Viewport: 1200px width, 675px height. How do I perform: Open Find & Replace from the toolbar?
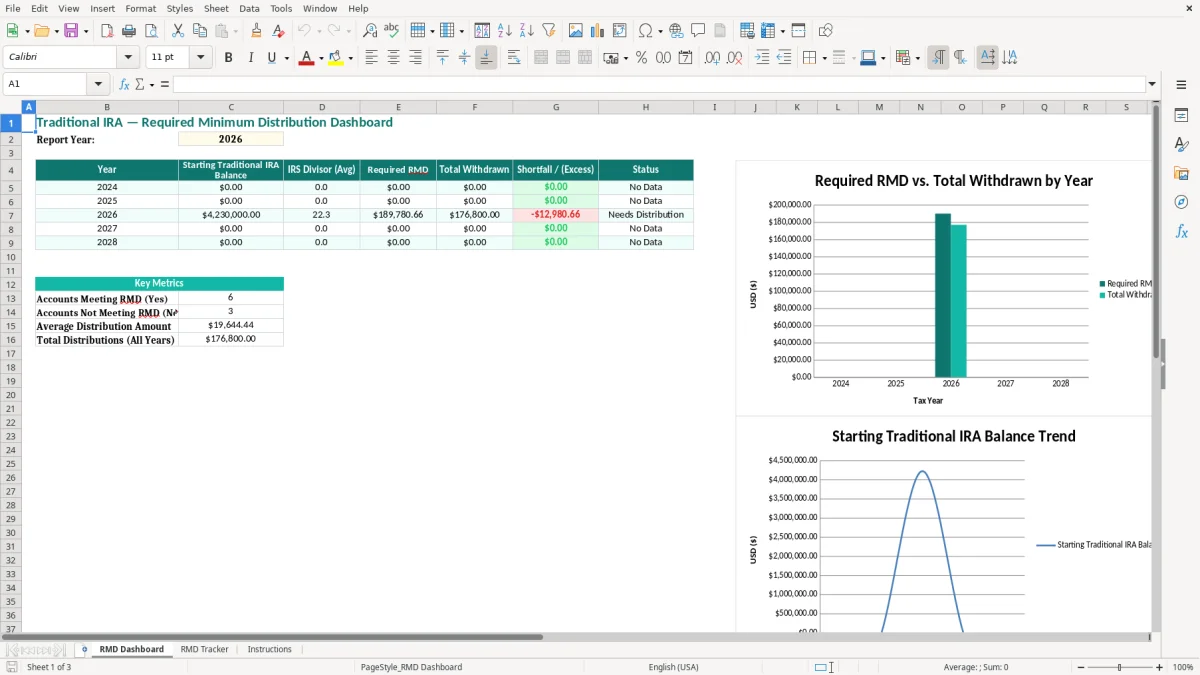[x=370, y=31]
